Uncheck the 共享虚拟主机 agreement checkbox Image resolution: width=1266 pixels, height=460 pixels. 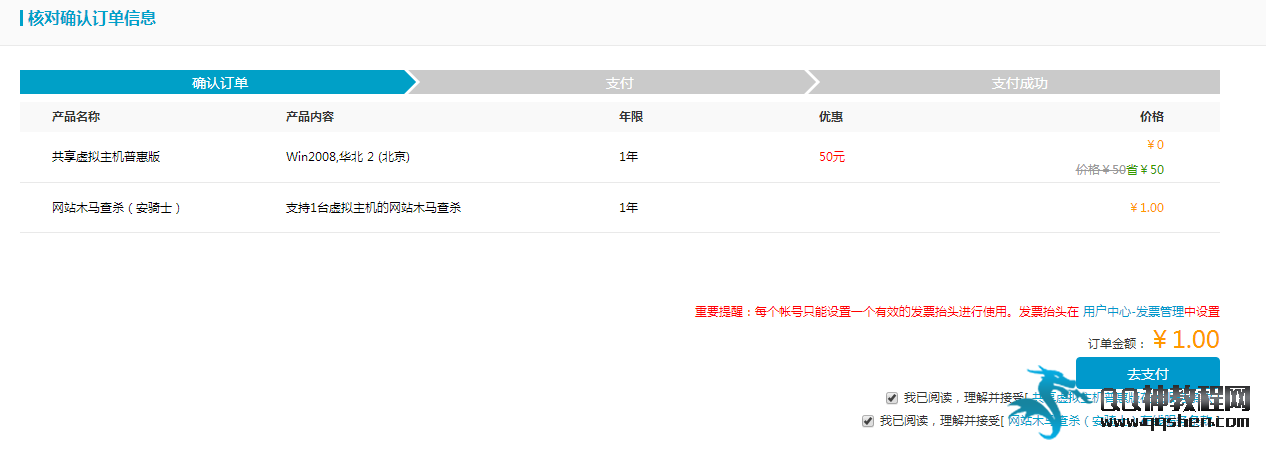892,398
